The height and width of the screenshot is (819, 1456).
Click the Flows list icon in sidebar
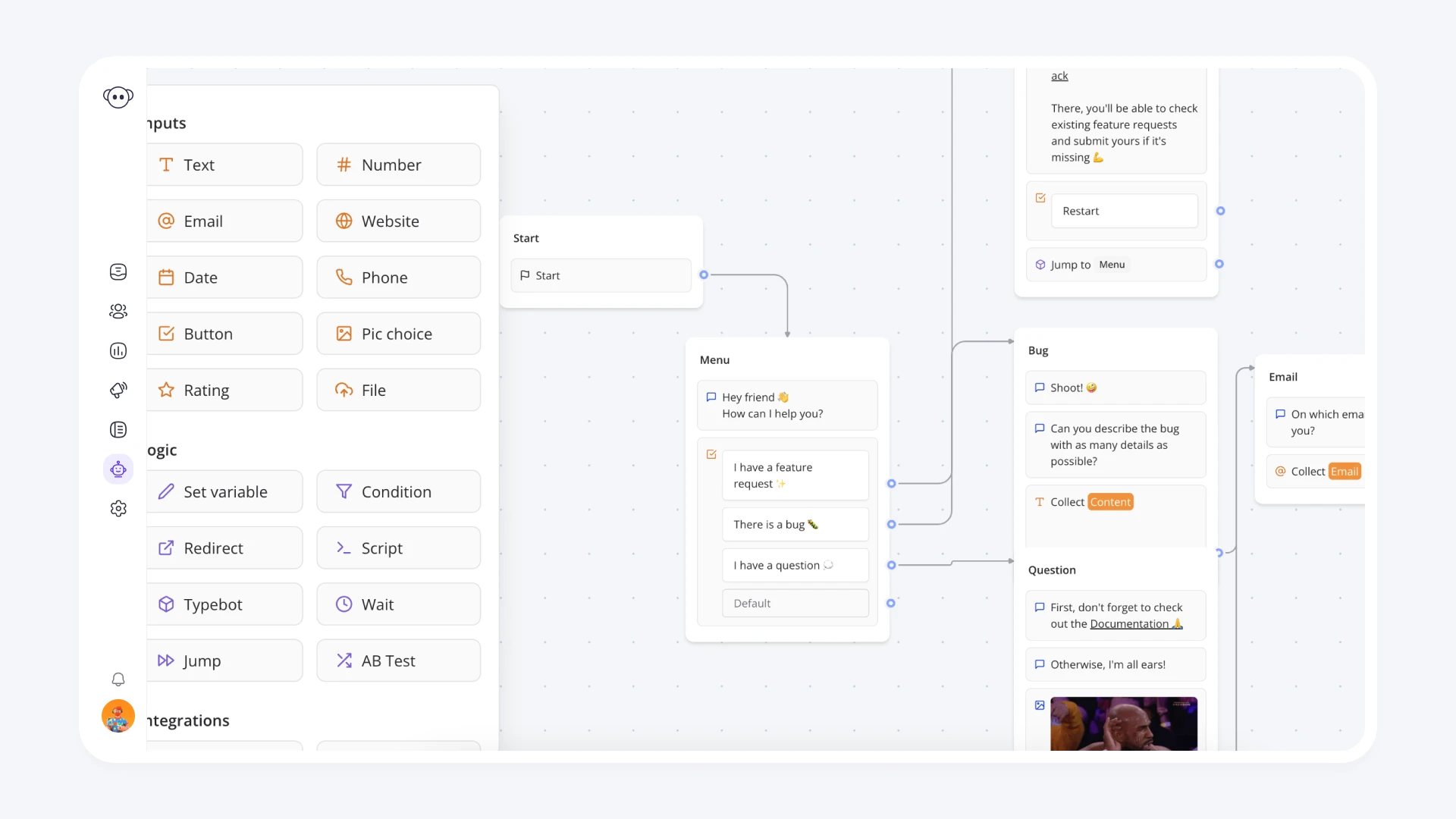118,429
